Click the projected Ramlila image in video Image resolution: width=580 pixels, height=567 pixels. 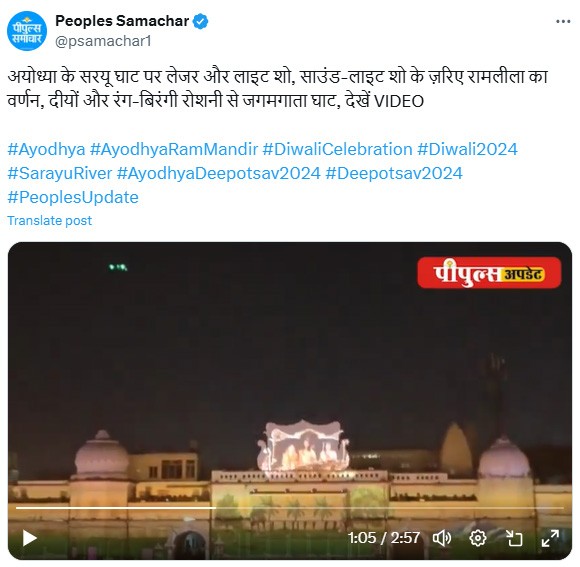tap(303, 447)
